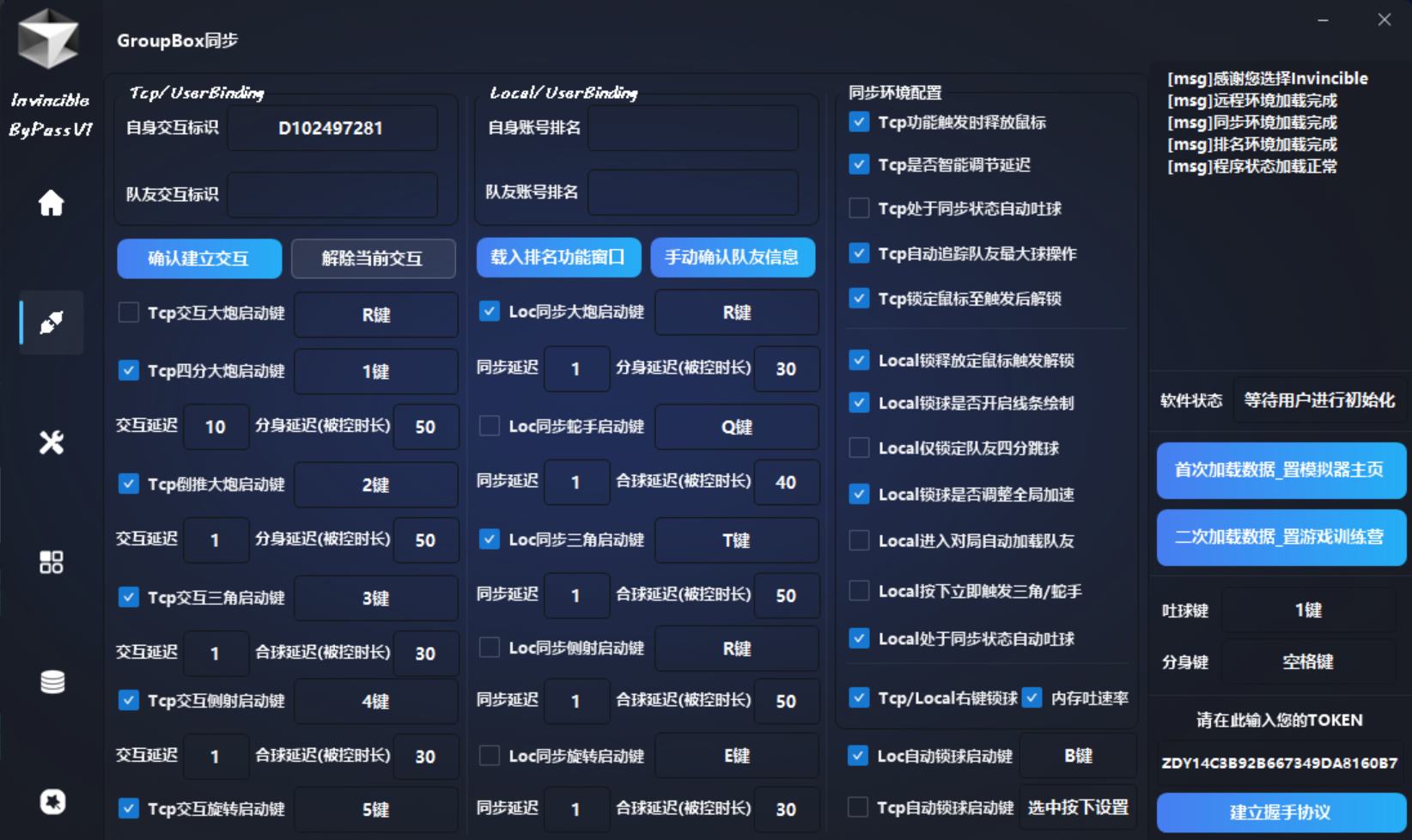Screen dimensions: 1412x840
Task: Toggle Loc同步三角启动键 checkbox
Action: tap(490, 539)
